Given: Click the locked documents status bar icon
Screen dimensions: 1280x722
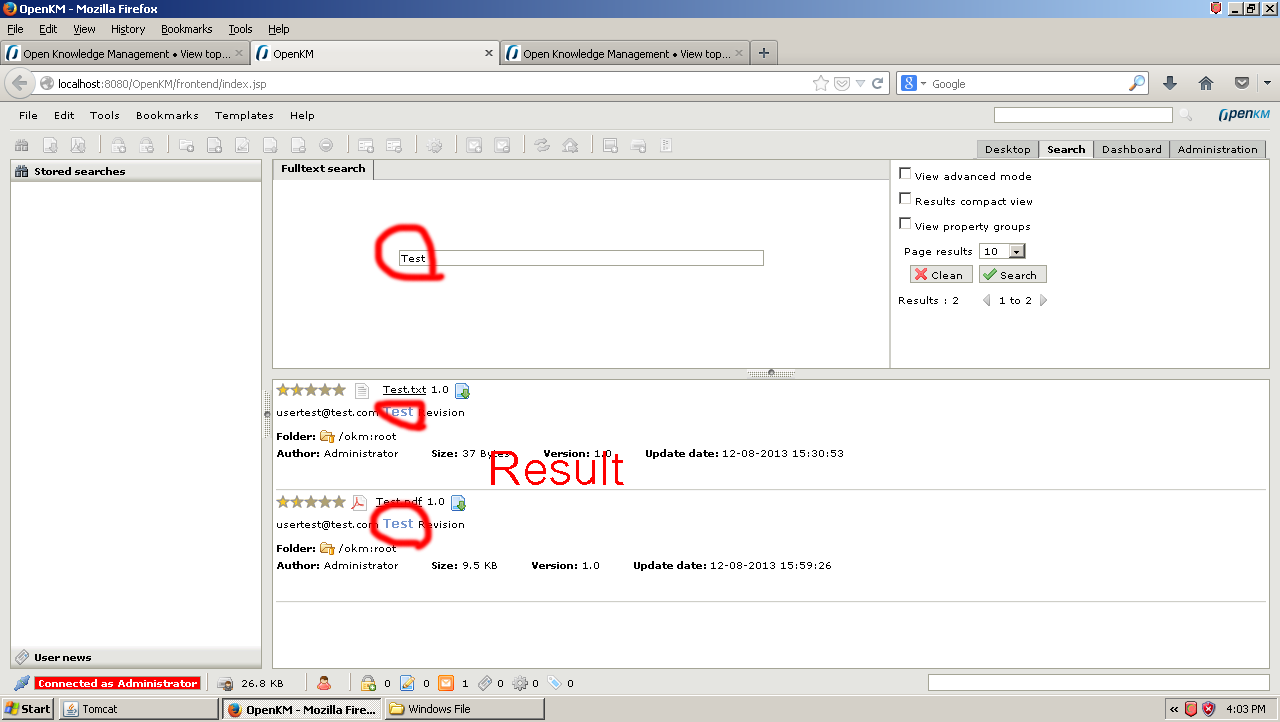Looking at the screenshot, I should 368,684.
